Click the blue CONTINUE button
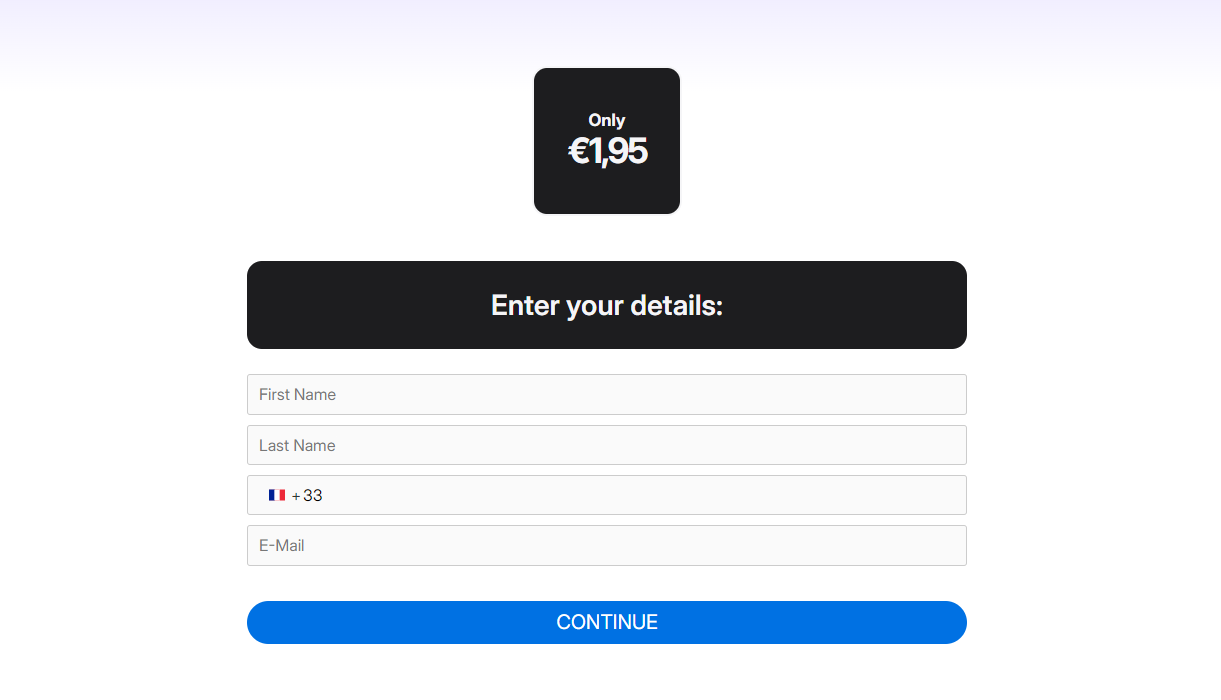 (606, 622)
